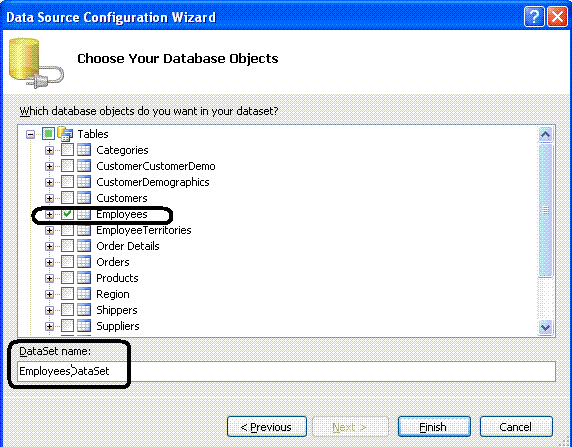Click the Suppliers table icon

pos(84,326)
